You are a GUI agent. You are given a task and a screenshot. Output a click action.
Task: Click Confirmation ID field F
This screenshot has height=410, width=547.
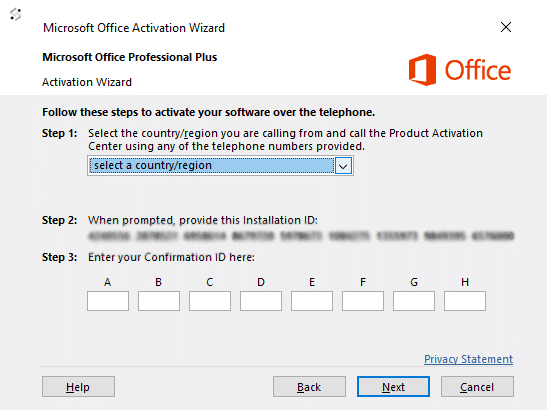click(x=363, y=301)
